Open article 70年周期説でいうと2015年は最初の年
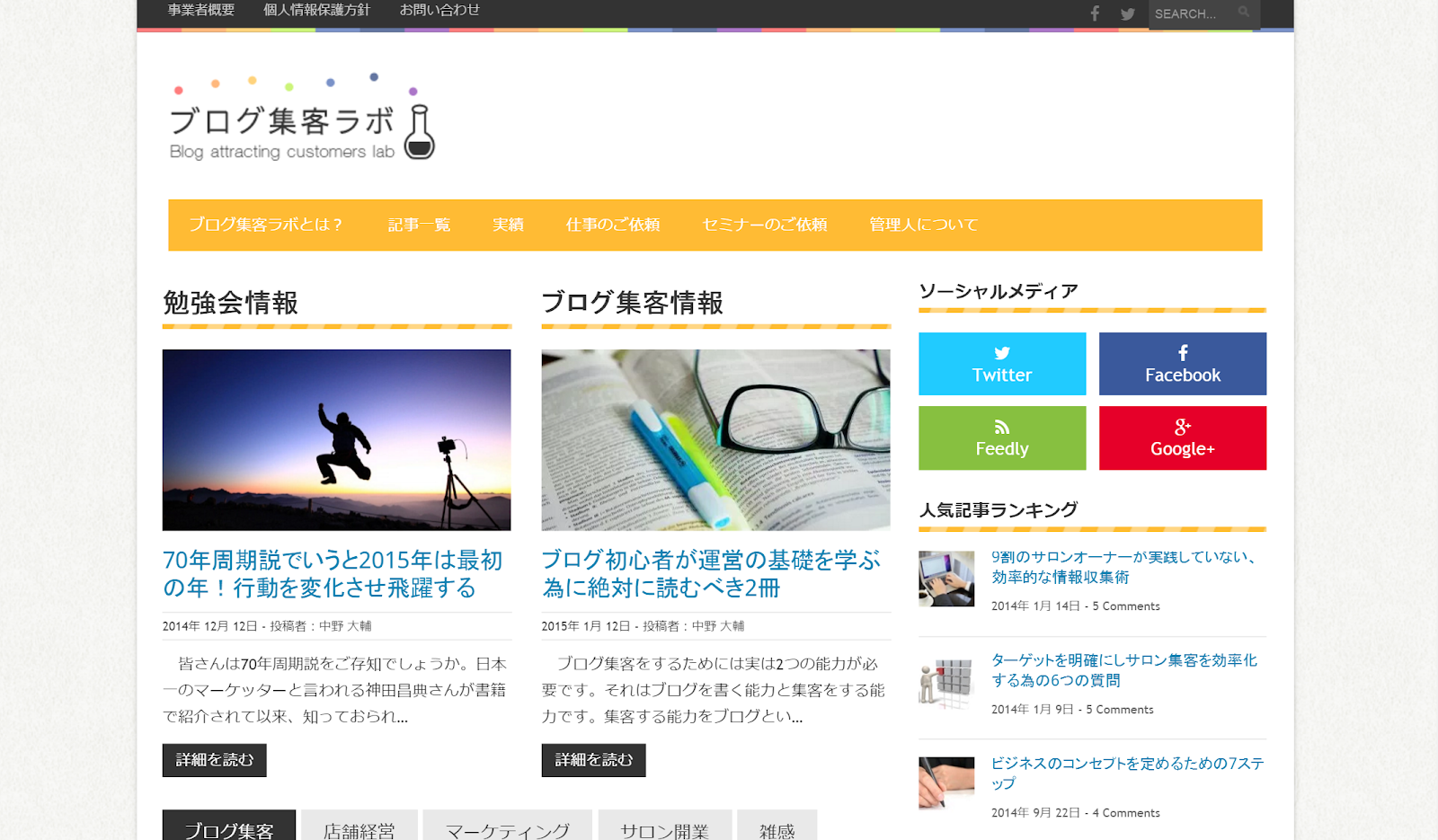 pos(333,574)
